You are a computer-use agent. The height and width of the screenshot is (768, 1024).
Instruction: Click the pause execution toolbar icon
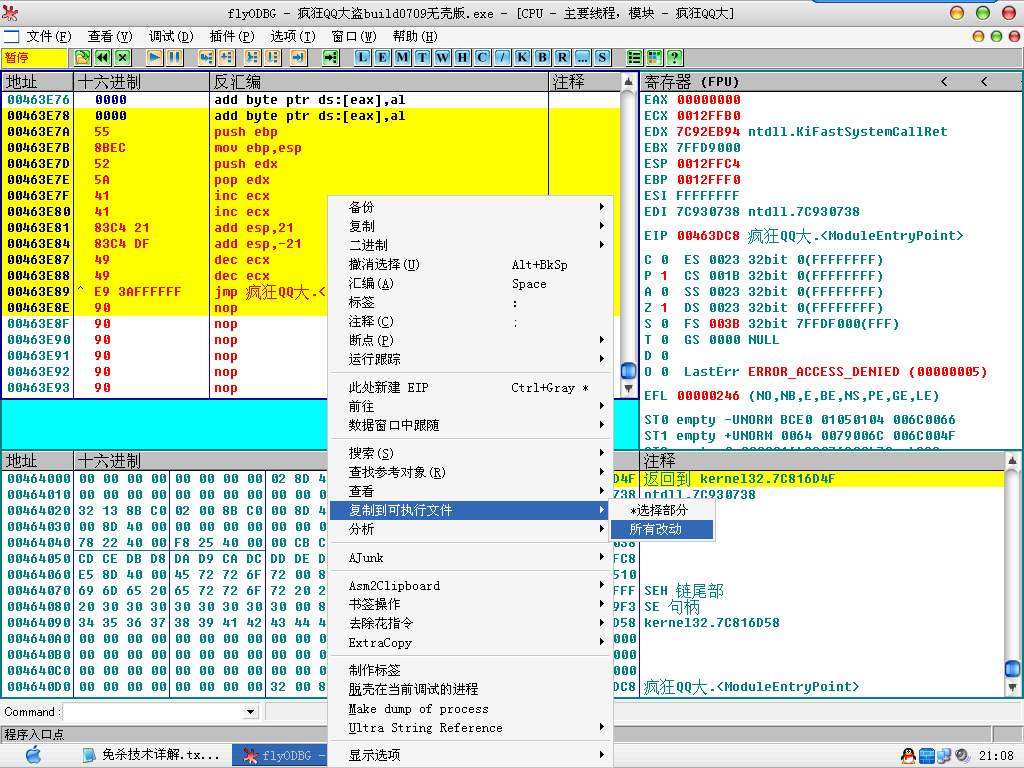point(174,57)
